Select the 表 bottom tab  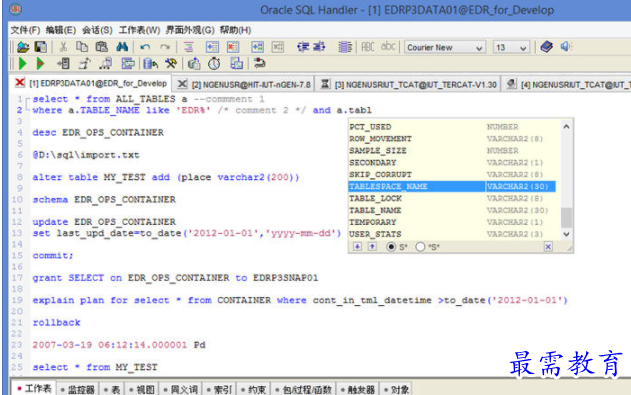tap(112, 389)
